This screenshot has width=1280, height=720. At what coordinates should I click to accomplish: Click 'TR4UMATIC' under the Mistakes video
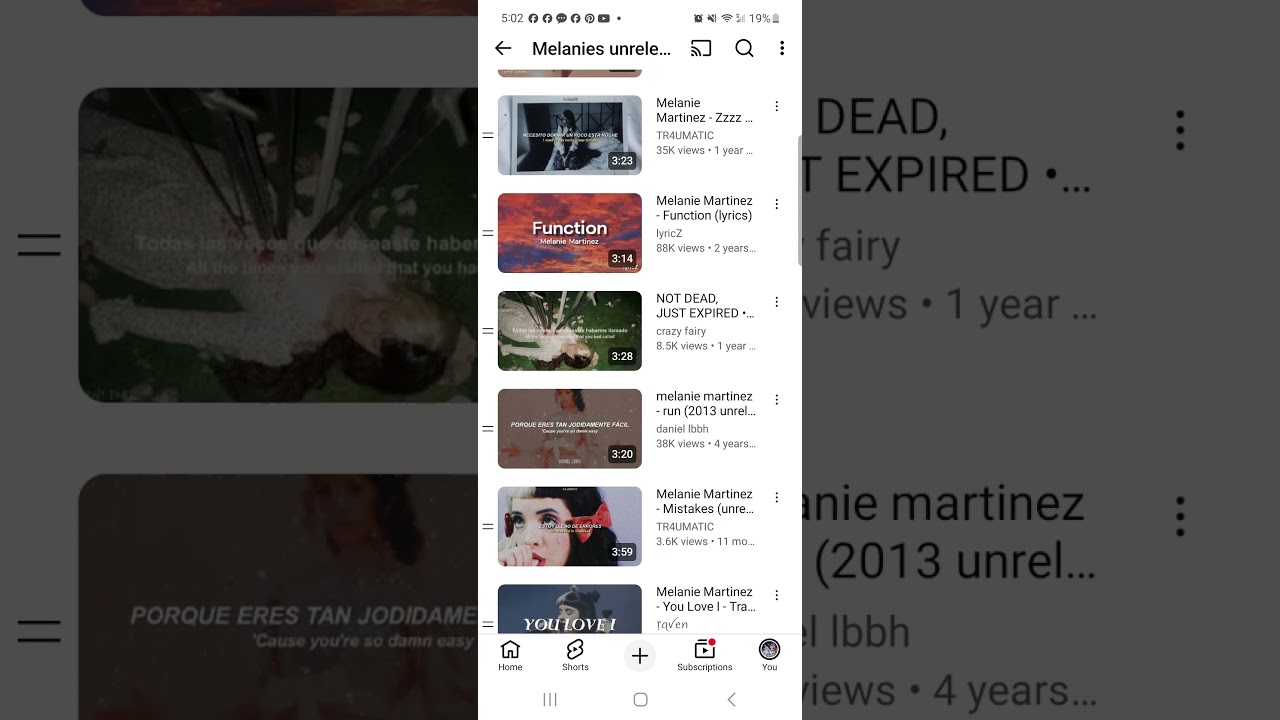[x=685, y=527]
